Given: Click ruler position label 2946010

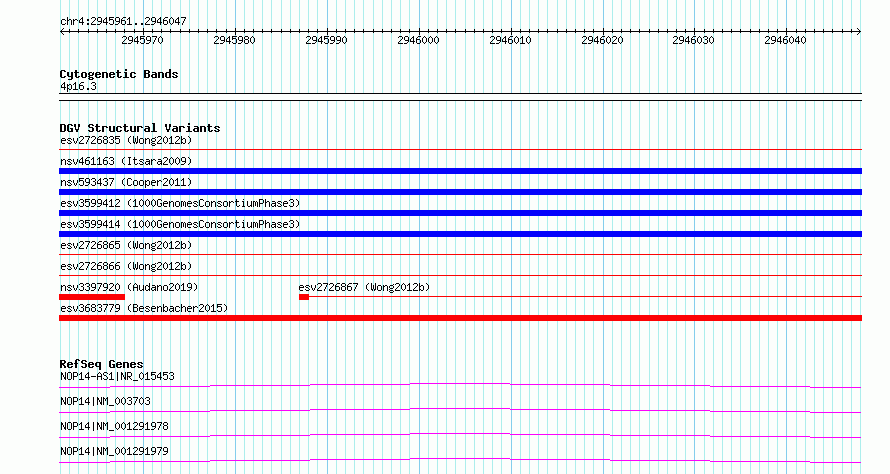Looking at the screenshot, I should click(510, 40).
